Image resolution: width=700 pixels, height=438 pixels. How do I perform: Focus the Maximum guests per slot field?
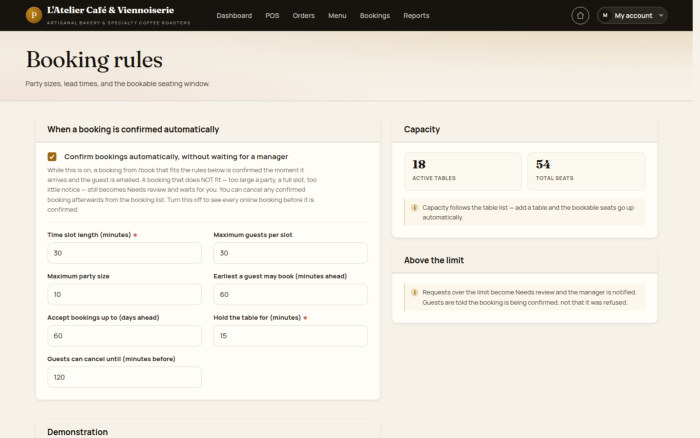[x=290, y=253]
